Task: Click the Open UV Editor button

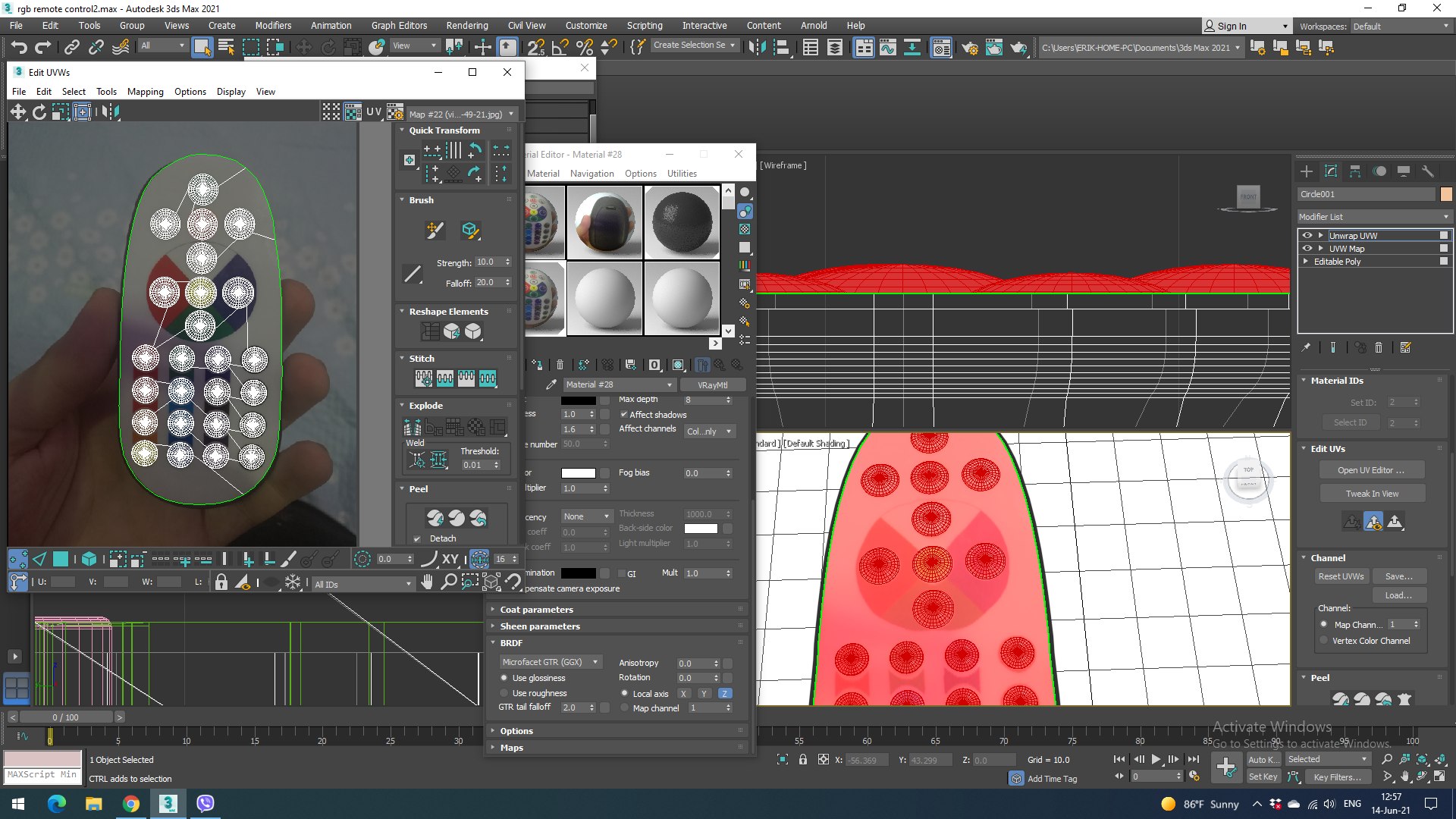Action: click(x=1370, y=470)
